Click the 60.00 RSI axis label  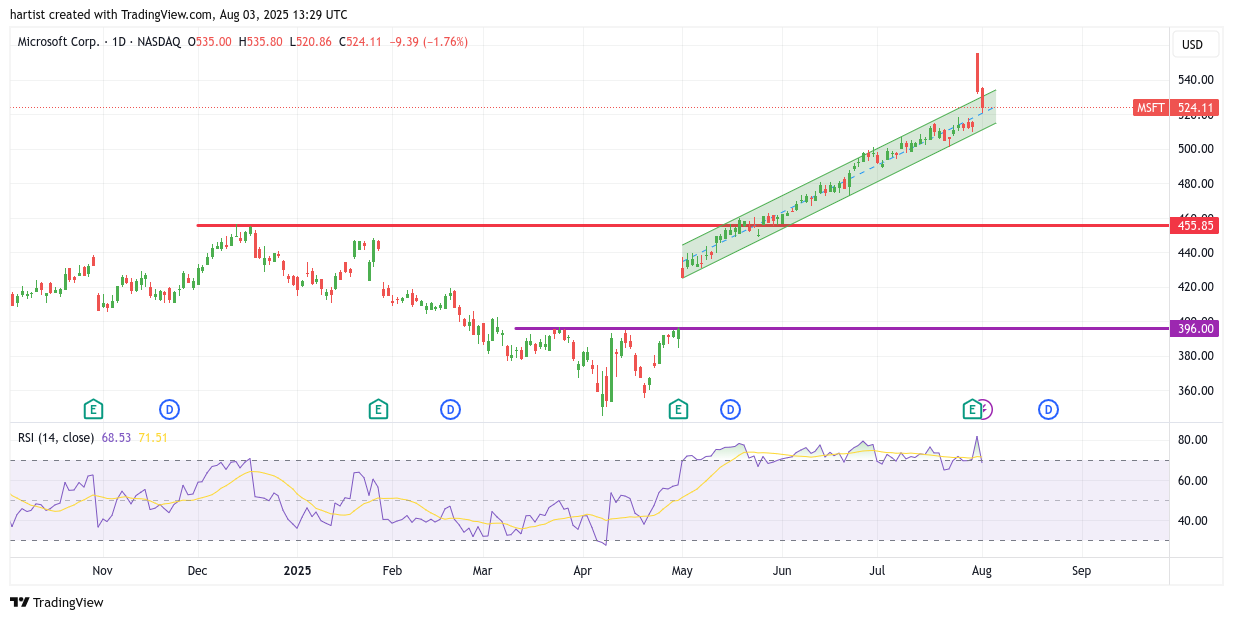tap(1192, 481)
